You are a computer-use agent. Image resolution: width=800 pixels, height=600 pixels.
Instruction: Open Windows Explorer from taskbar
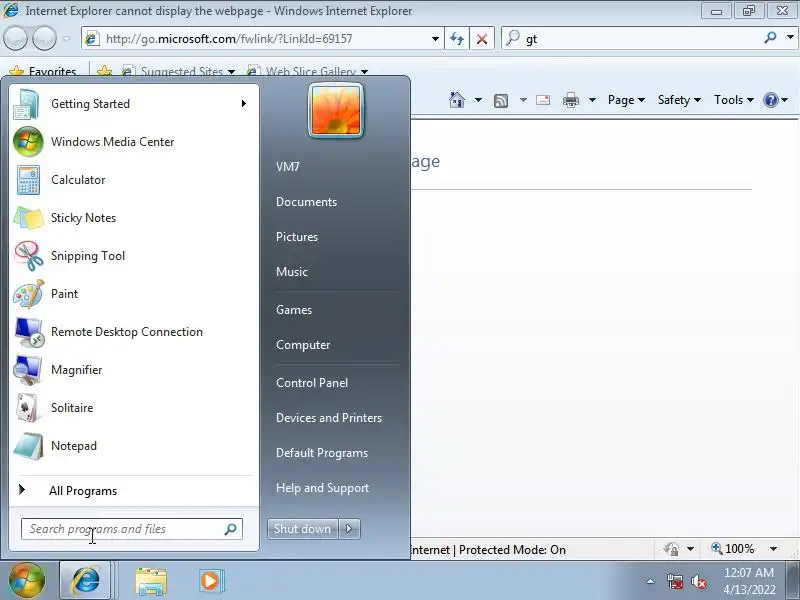[x=151, y=581]
